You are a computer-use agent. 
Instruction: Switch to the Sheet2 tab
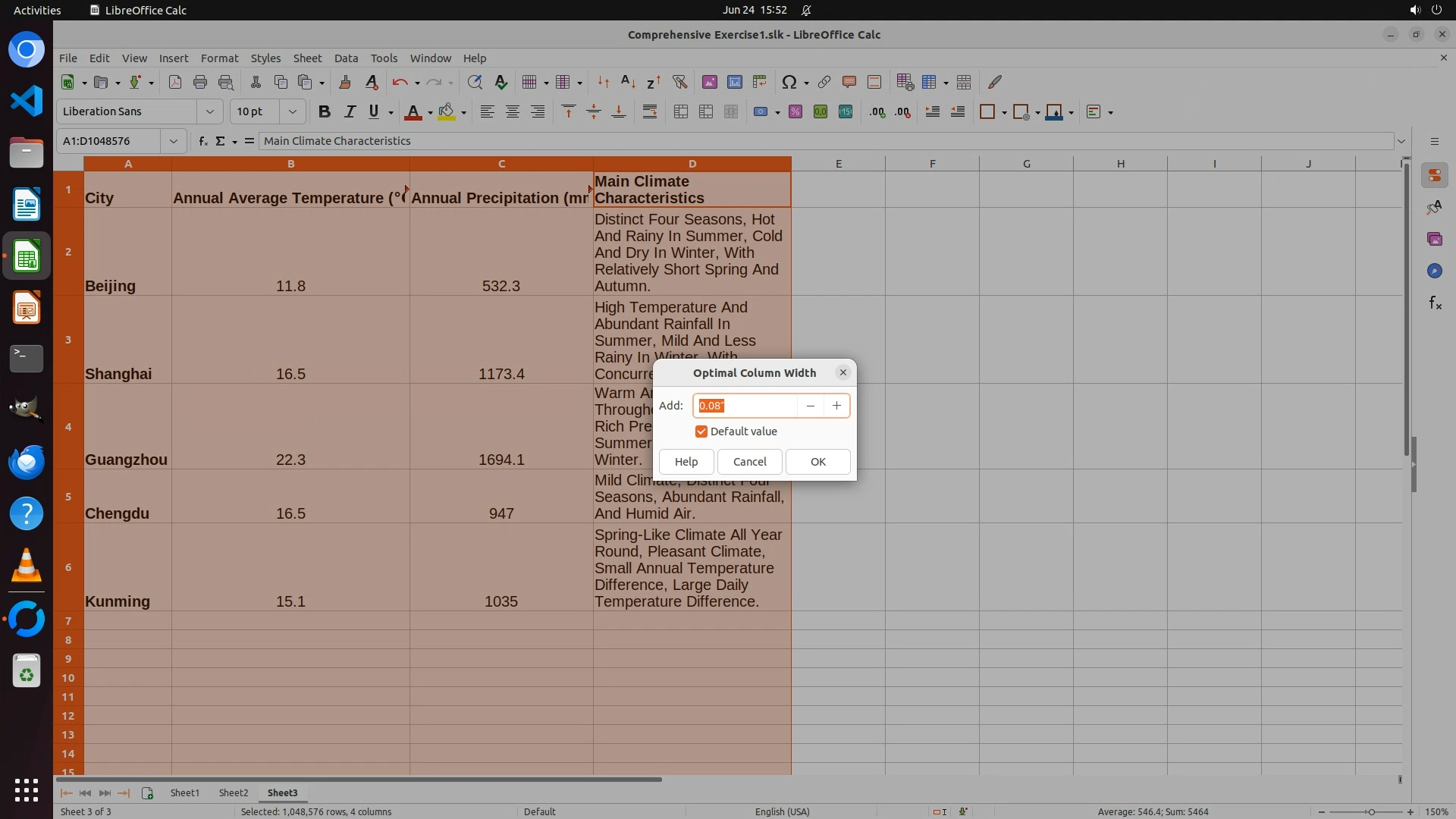coord(233,792)
